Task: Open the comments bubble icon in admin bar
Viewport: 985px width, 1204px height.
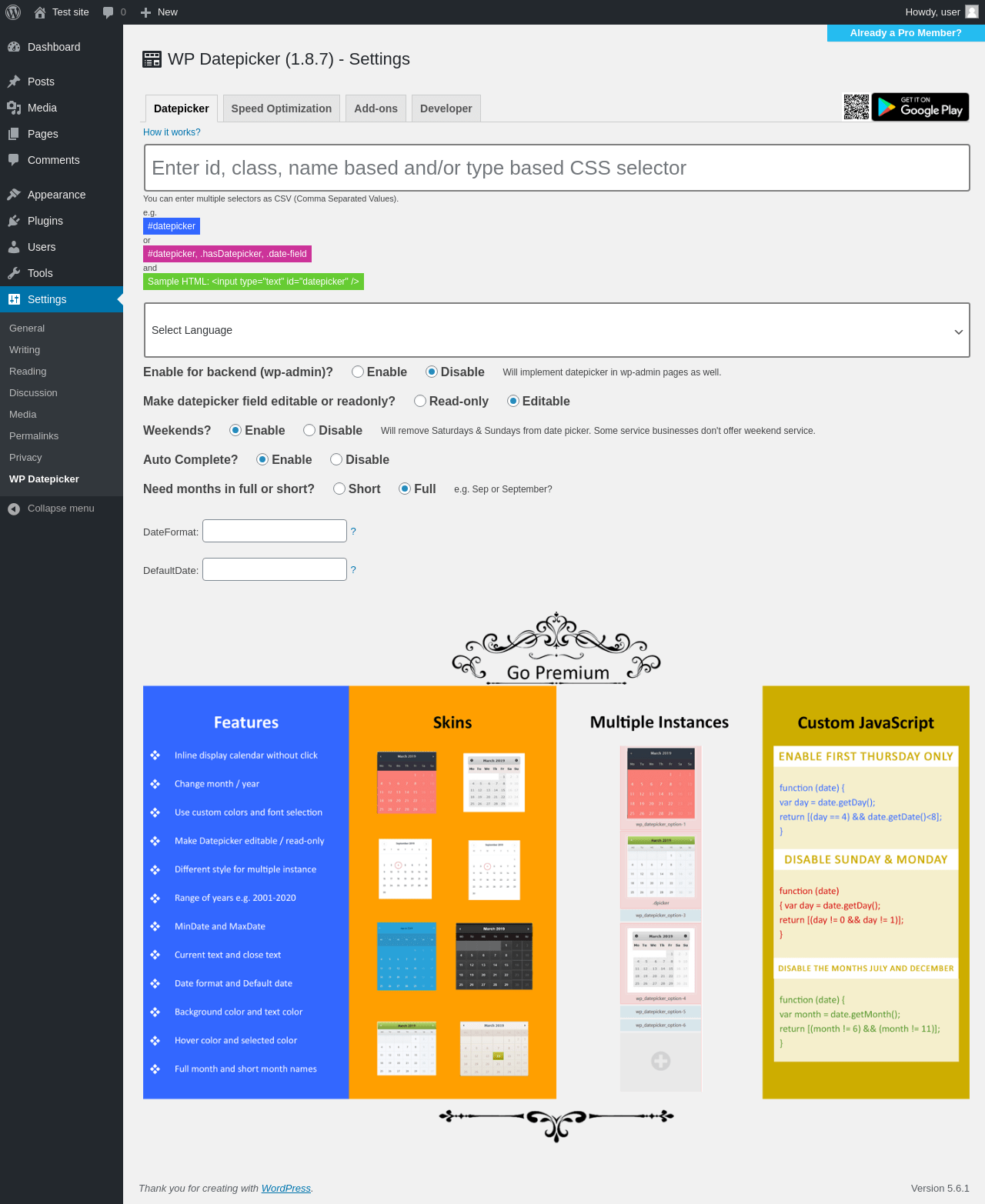Action: [x=108, y=12]
